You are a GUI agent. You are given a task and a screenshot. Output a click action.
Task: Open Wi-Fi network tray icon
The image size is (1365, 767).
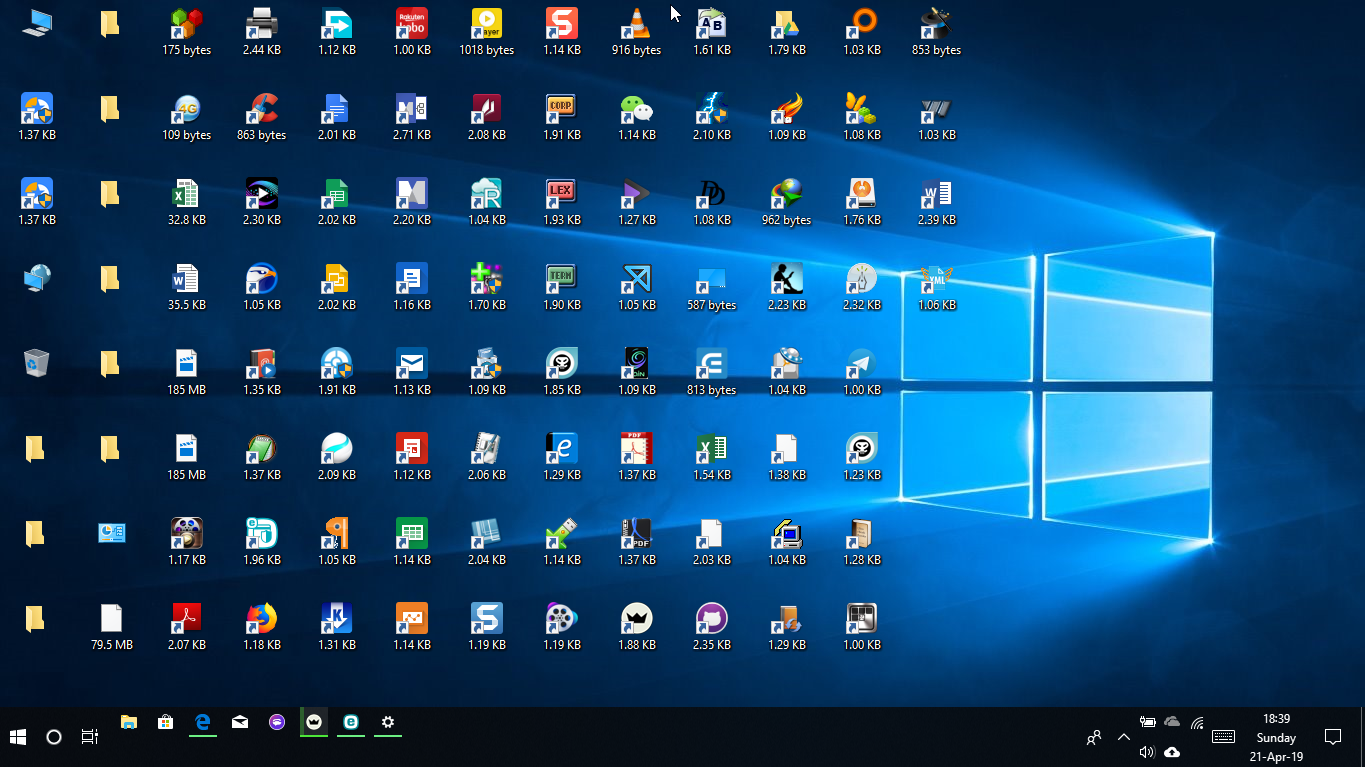[1197, 722]
